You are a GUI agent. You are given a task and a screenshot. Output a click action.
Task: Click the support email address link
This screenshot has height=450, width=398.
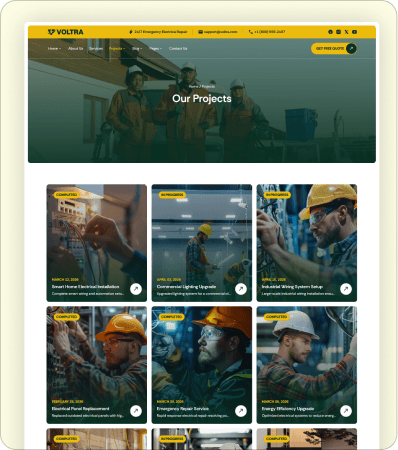click(x=220, y=32)
